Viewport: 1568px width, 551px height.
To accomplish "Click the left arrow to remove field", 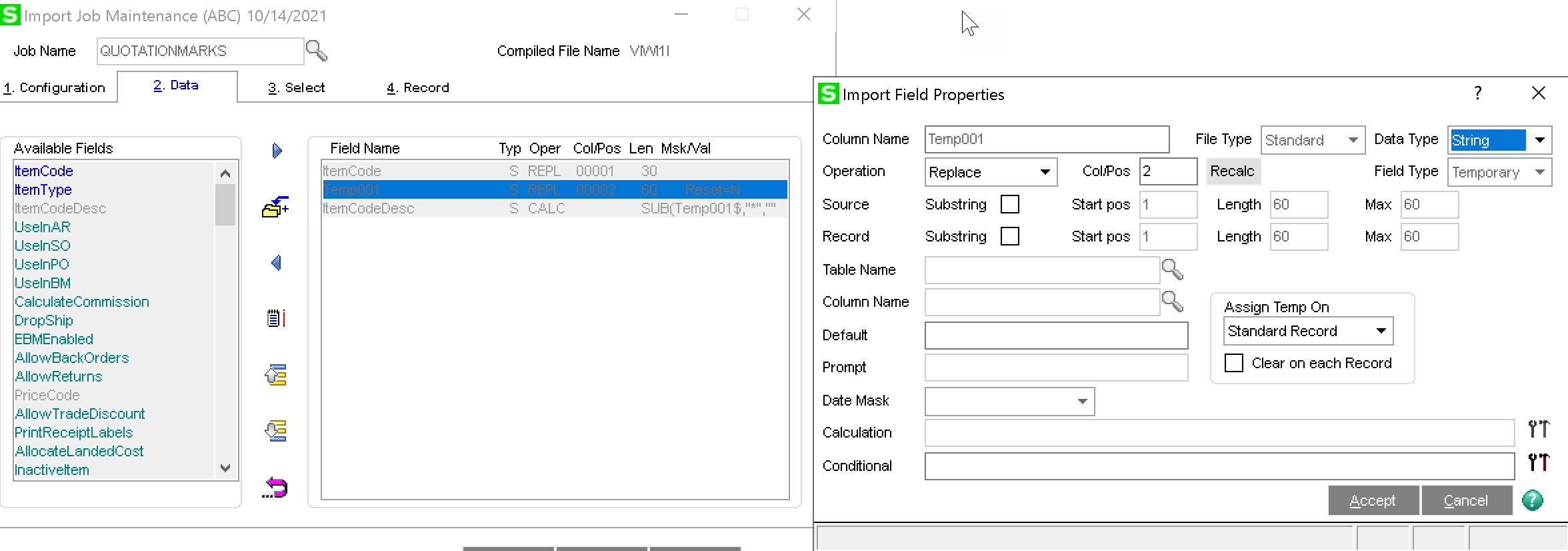I will pyautogui.click(x=277, y=263).
